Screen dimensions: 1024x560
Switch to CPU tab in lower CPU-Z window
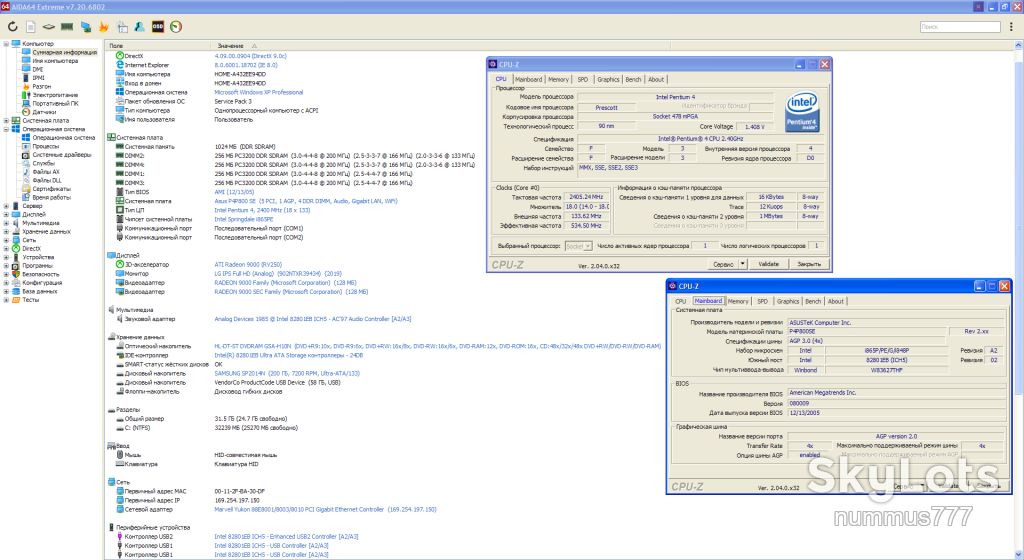(680, 301)
